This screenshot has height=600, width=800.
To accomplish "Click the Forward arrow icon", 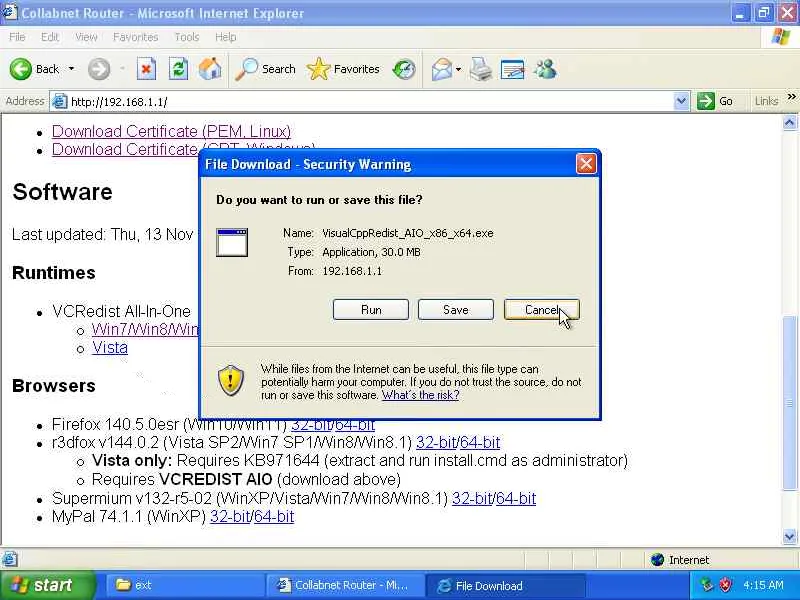I will (98, 69).
